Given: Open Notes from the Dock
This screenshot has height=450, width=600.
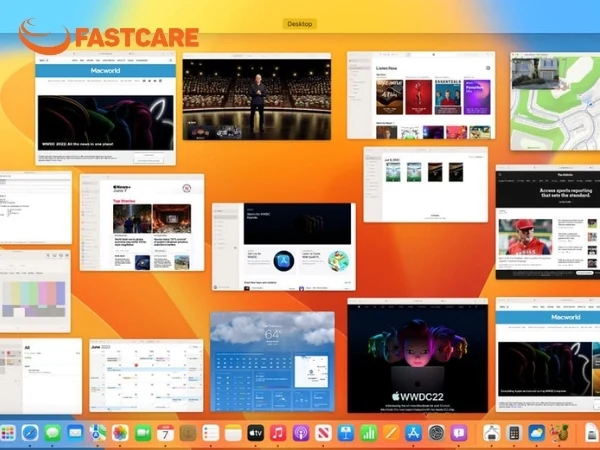Looking at the screenshot, I should [233, 433].
